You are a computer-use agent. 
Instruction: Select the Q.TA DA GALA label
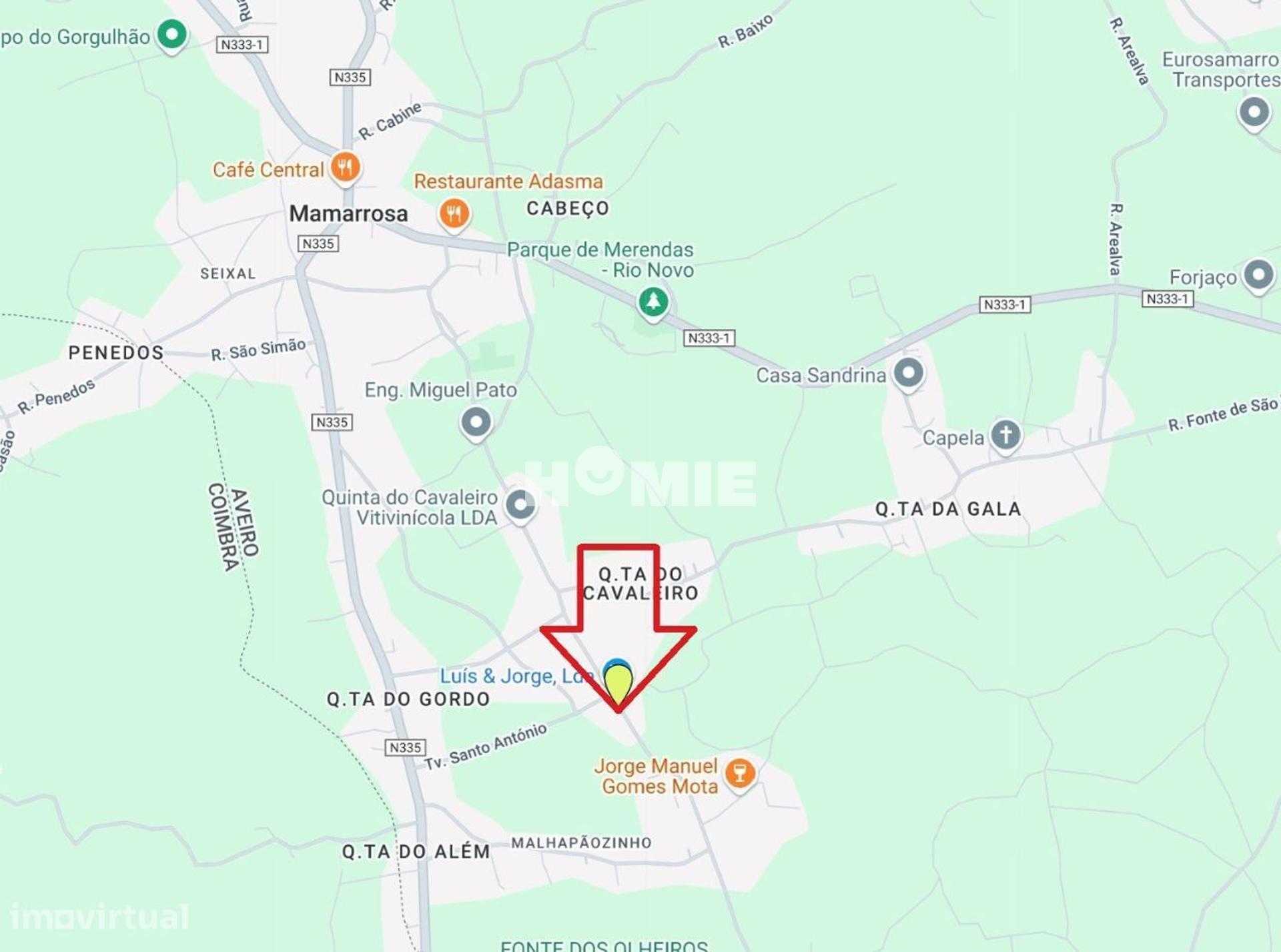[948, 509]
